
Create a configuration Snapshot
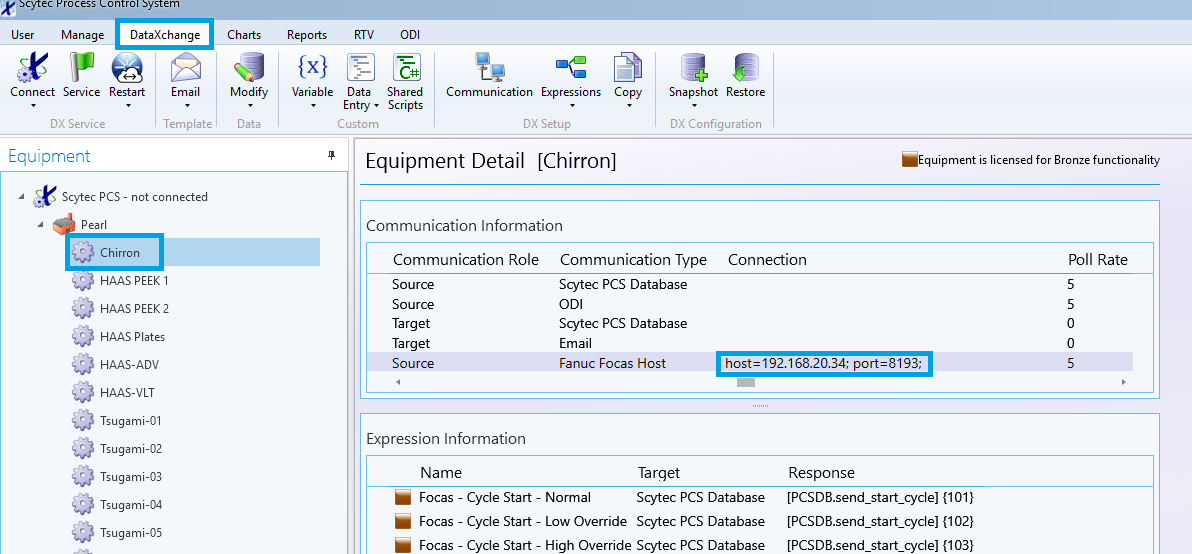tap(693, 68)
